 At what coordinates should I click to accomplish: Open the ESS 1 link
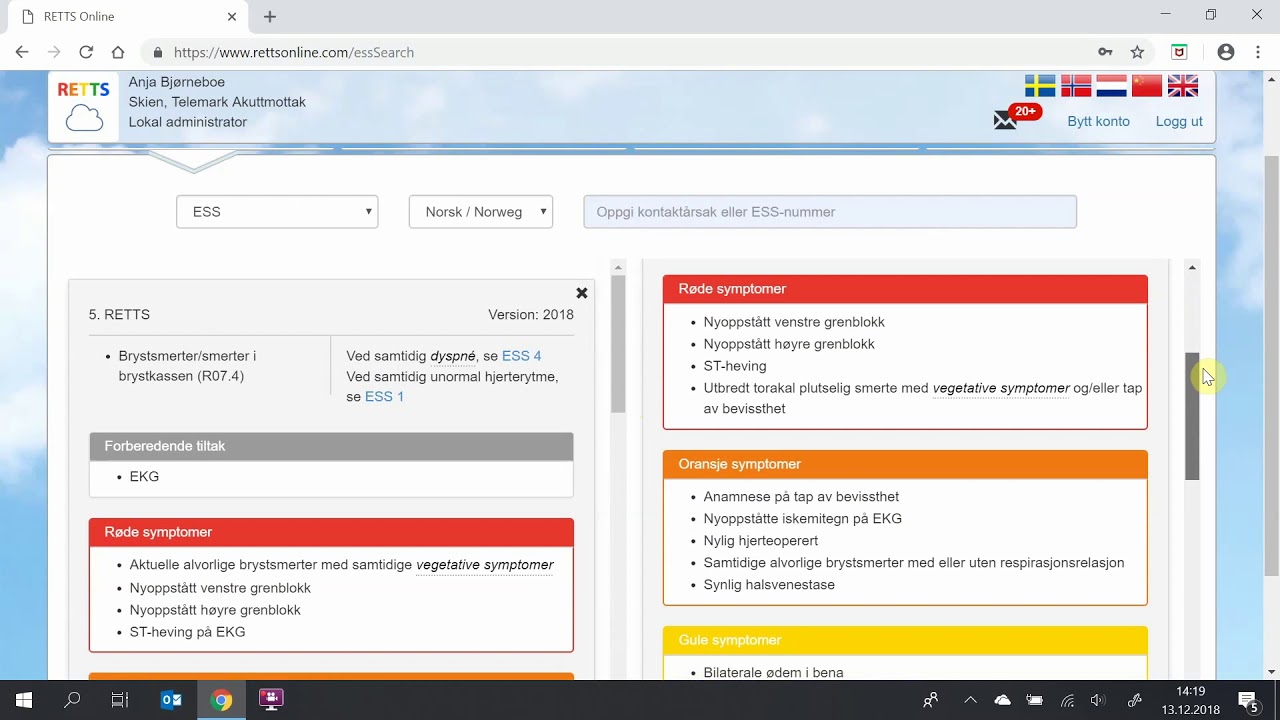coord(384,397)
